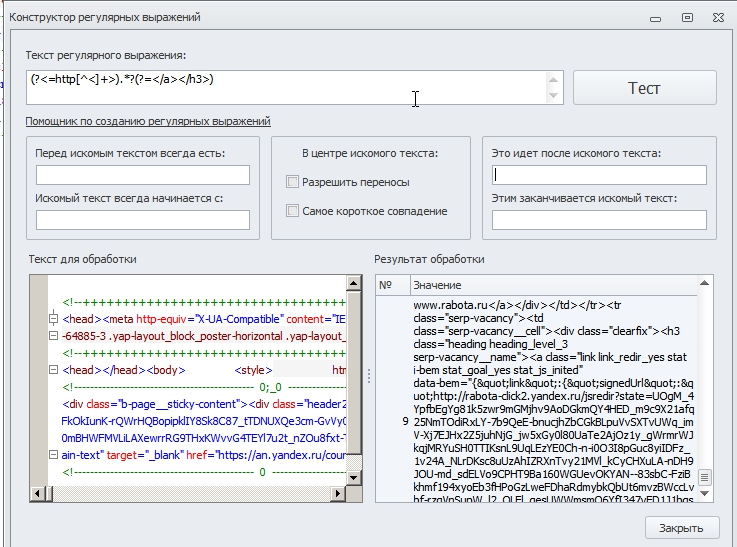
Task: Click source text scroll left arrow
Action: [x=37, y=493]
